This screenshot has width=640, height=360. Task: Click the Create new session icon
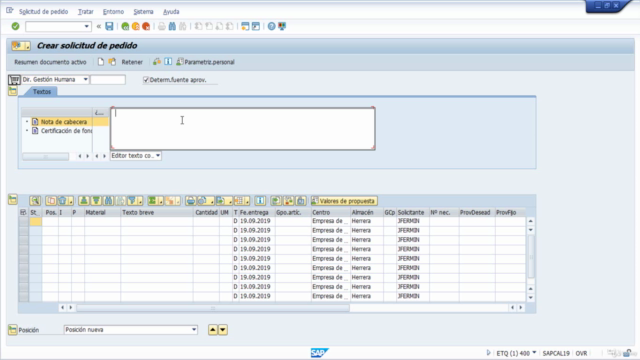[245, 26]
